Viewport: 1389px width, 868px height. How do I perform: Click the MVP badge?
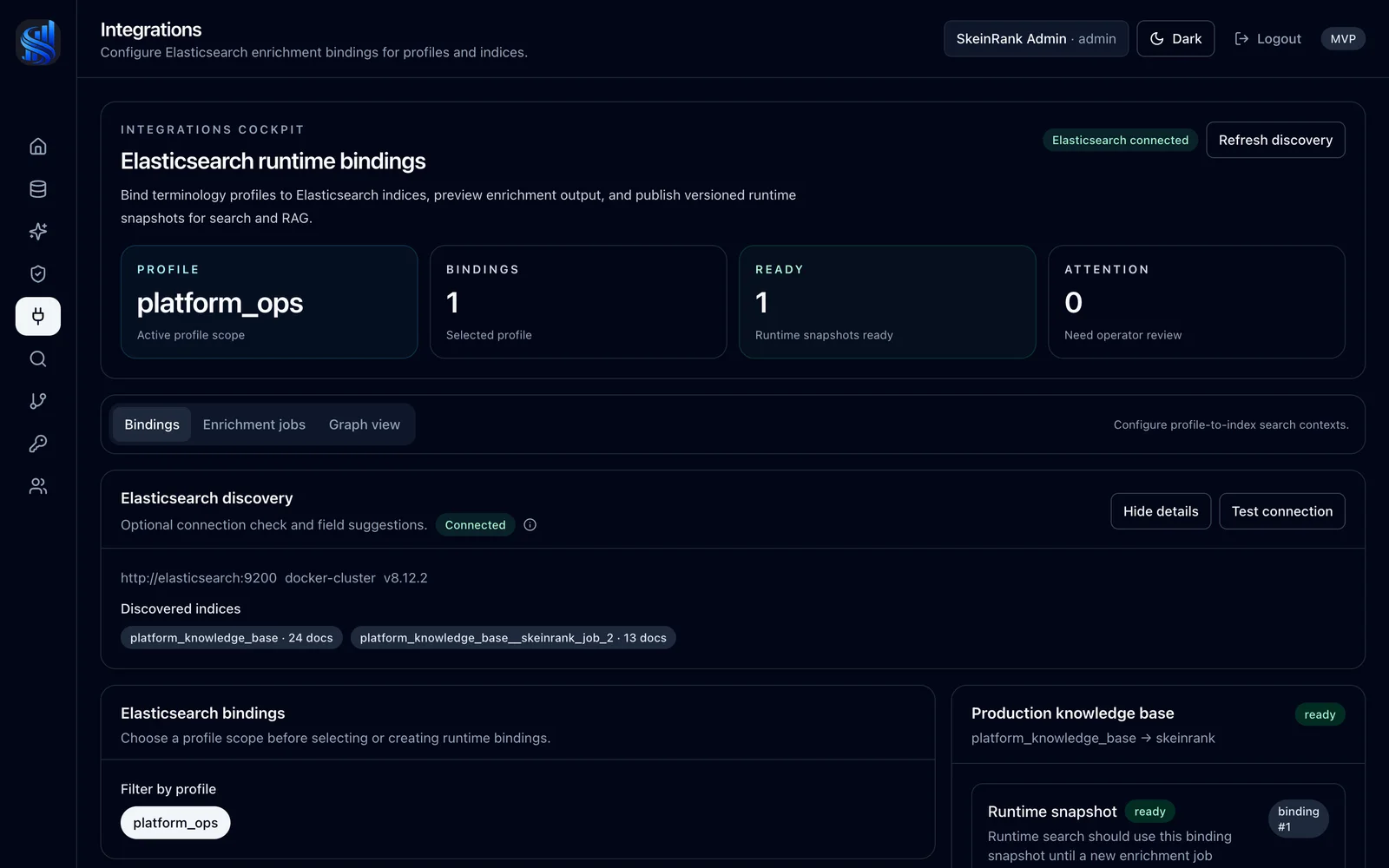1343,39
